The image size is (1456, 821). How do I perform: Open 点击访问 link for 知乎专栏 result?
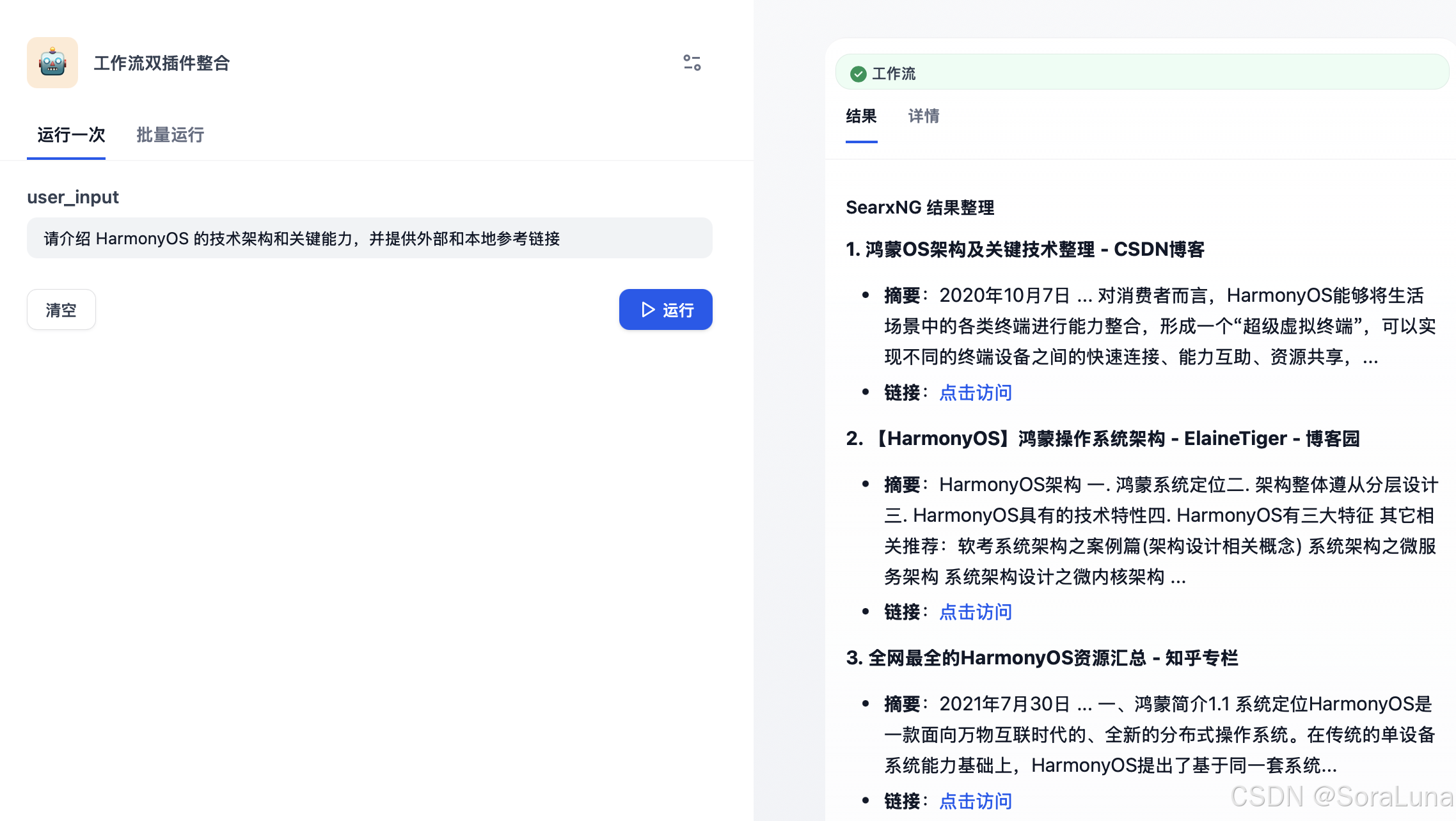pyautogui.click(x=975, y=801)
